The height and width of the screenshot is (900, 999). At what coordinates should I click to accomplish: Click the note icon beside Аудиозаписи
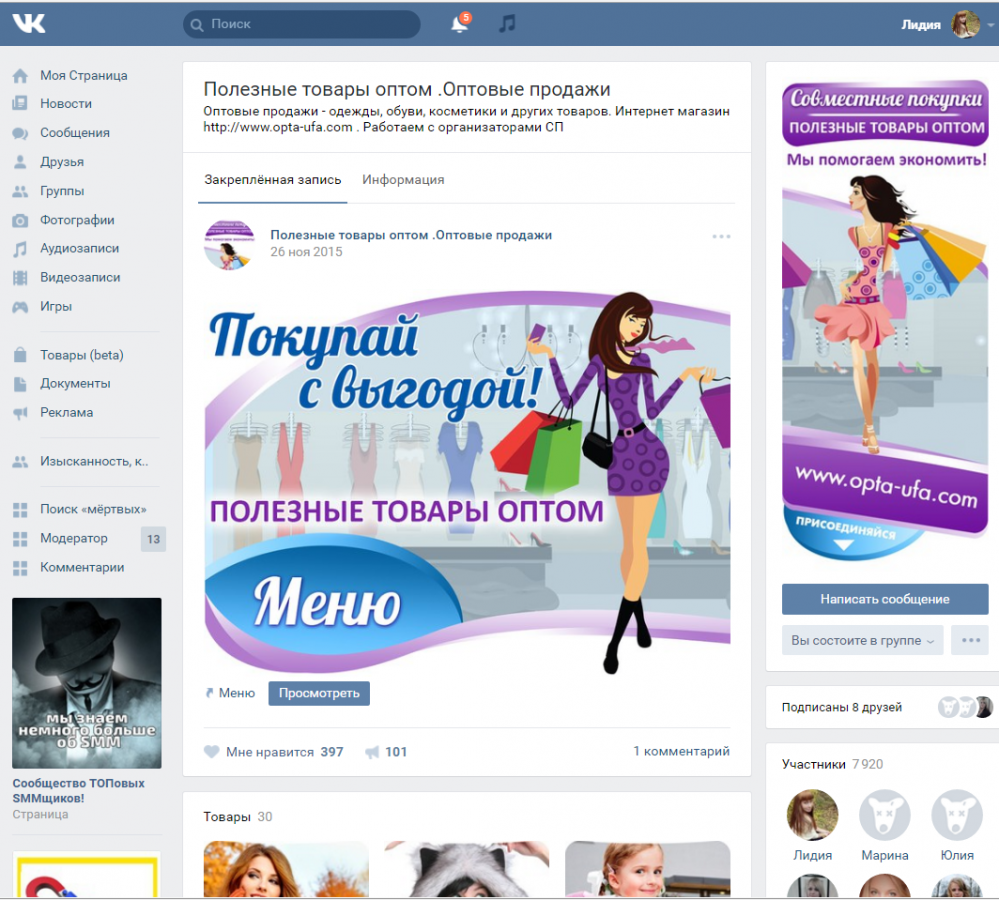[x=20, y=248]
